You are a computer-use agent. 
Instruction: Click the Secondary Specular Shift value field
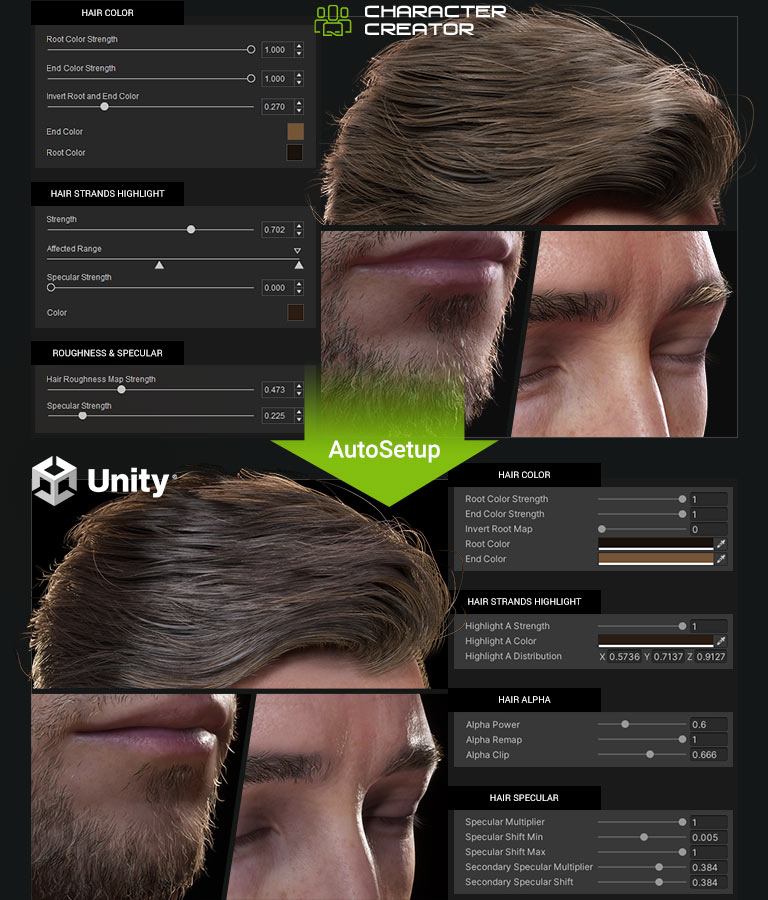pyautogui.click(x=708, y=883)
